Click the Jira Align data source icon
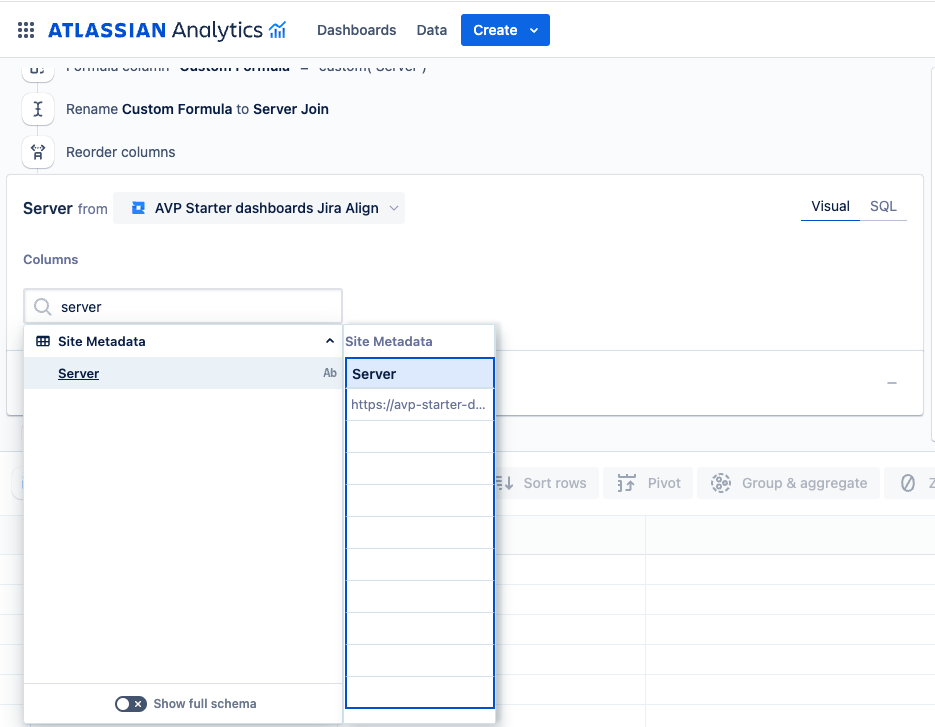 [138, 208]
